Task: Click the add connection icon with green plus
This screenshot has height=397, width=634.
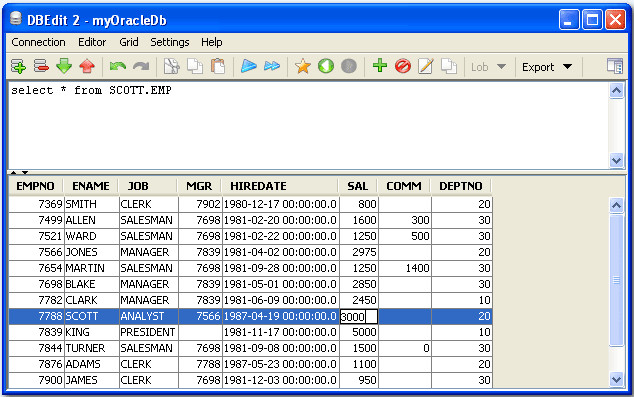Action: coord(18,66)
